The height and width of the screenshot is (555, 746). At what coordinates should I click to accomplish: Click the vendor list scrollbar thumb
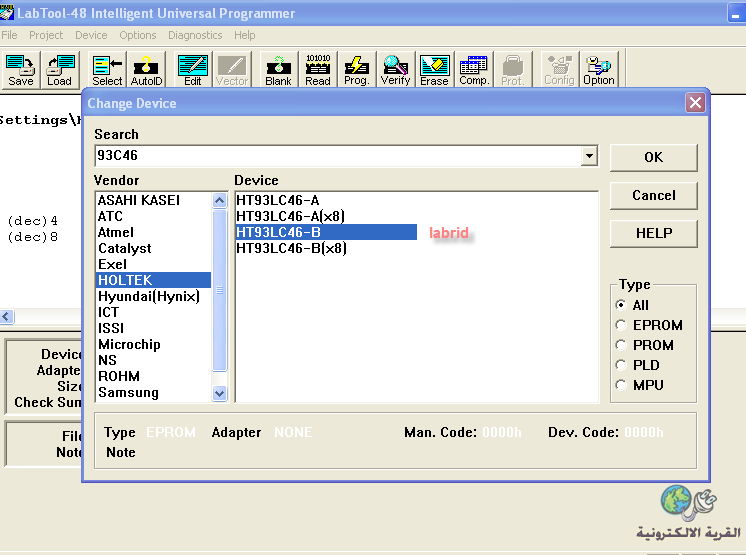[x=219, y=289]
